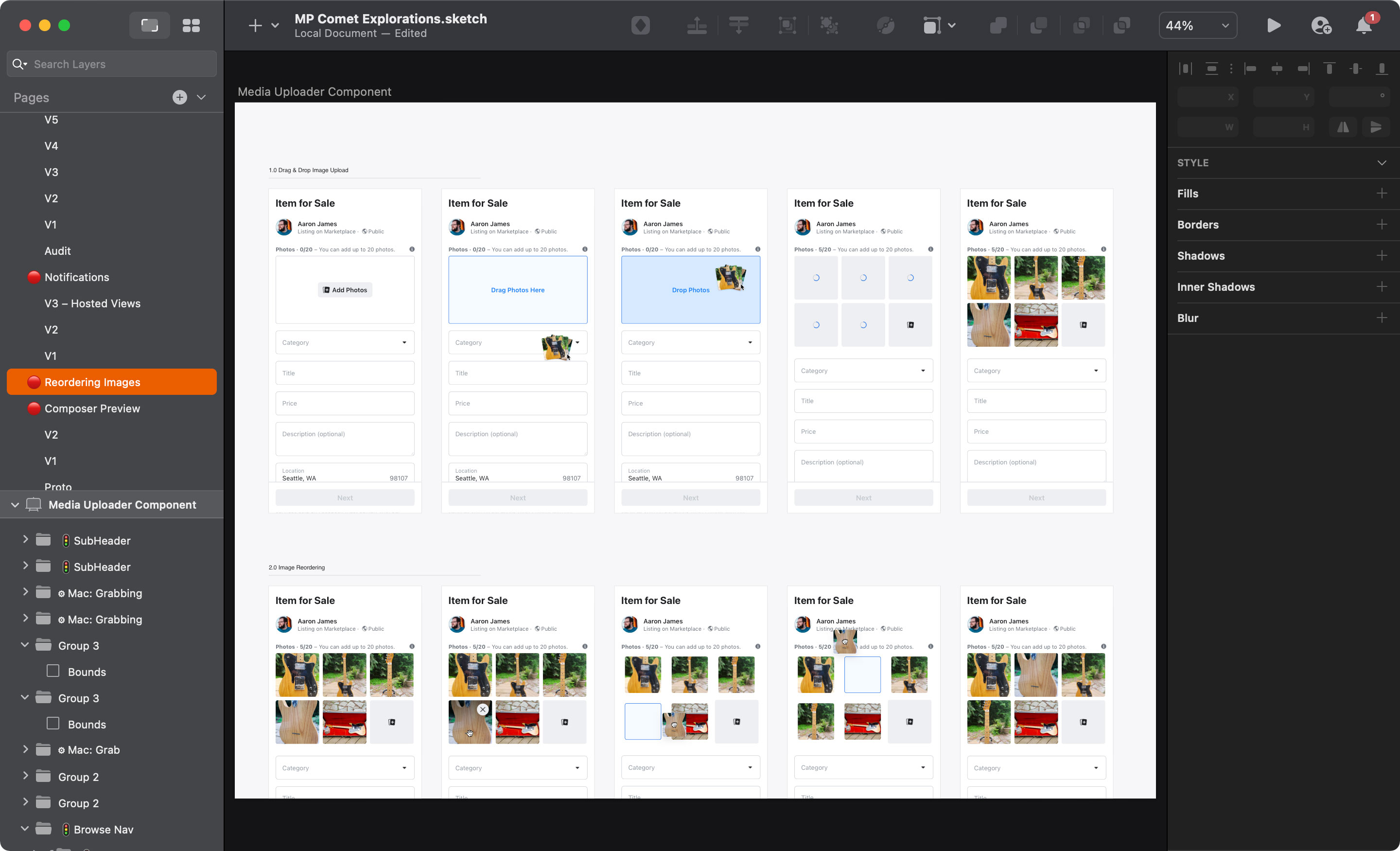Open the Notifications bell

click(x=1363, y=26)
